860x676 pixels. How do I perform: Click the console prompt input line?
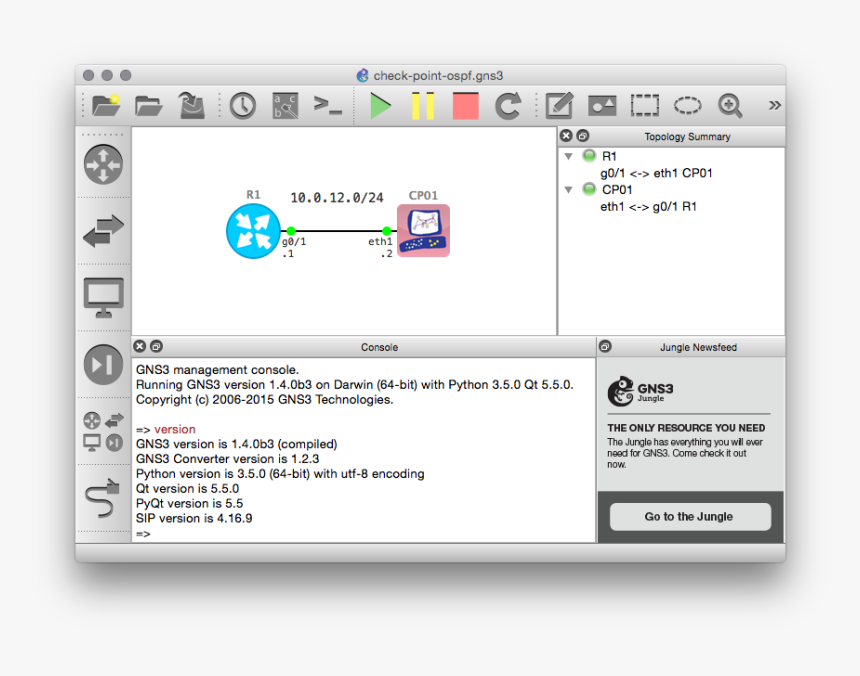(x=363, y=533)
